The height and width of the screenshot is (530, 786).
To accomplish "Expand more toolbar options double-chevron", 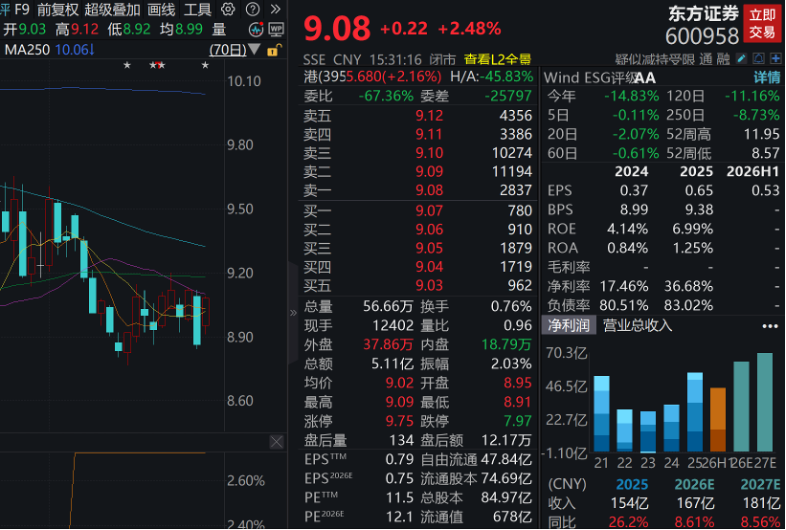I will pos(275,9).
